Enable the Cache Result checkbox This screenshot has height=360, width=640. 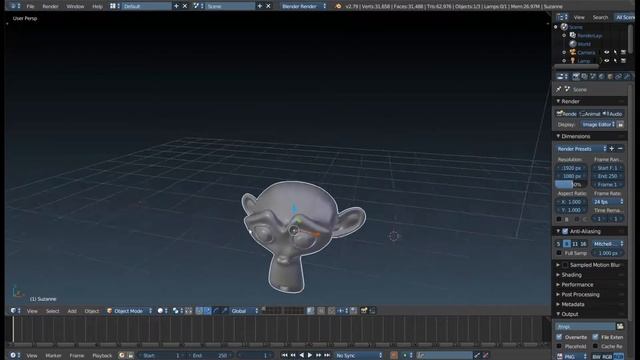click(x=596, y=346)
